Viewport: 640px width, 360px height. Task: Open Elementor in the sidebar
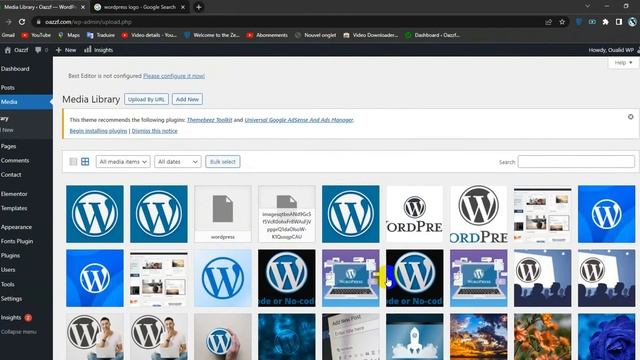(14, 194)
